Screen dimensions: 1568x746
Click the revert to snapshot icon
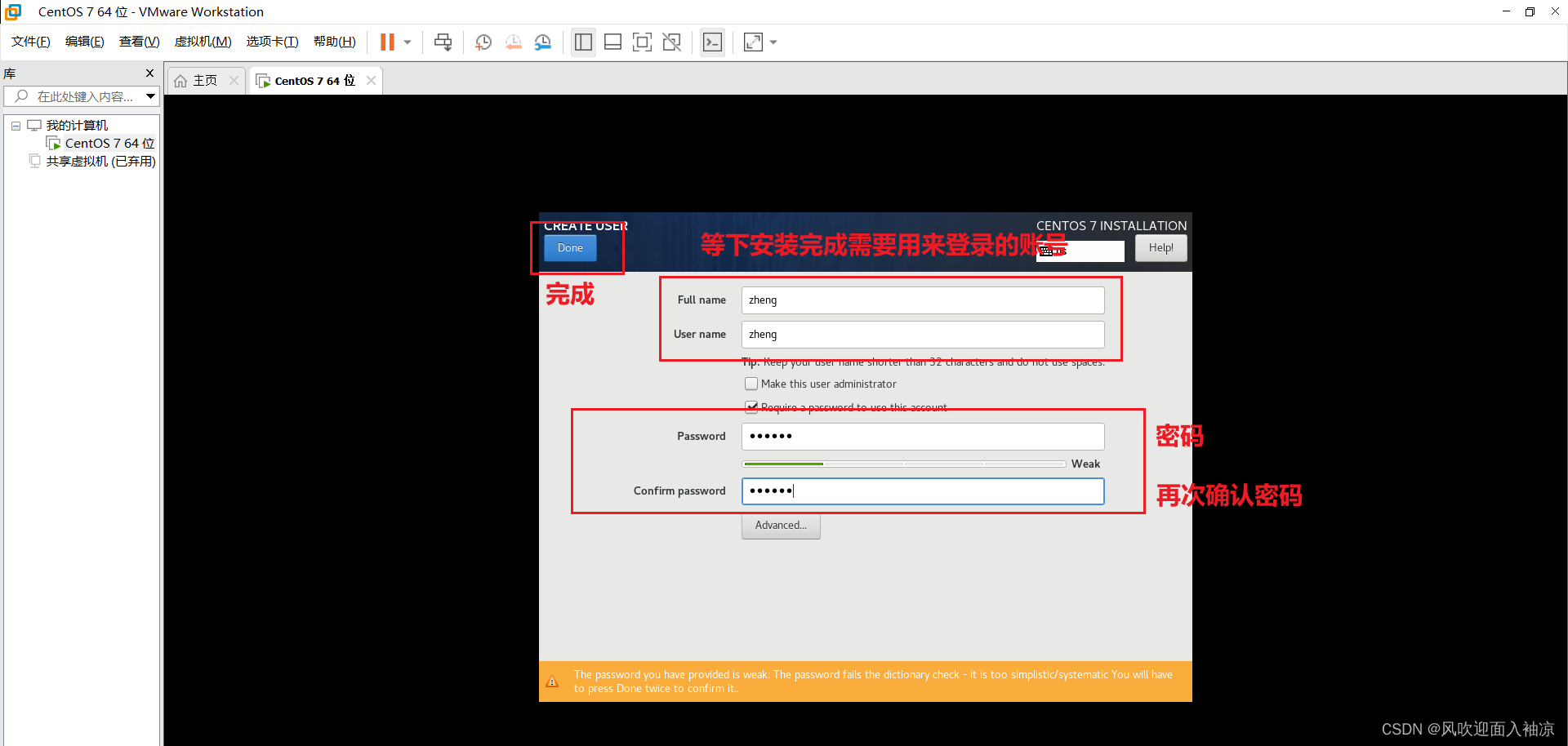point(513,42)
